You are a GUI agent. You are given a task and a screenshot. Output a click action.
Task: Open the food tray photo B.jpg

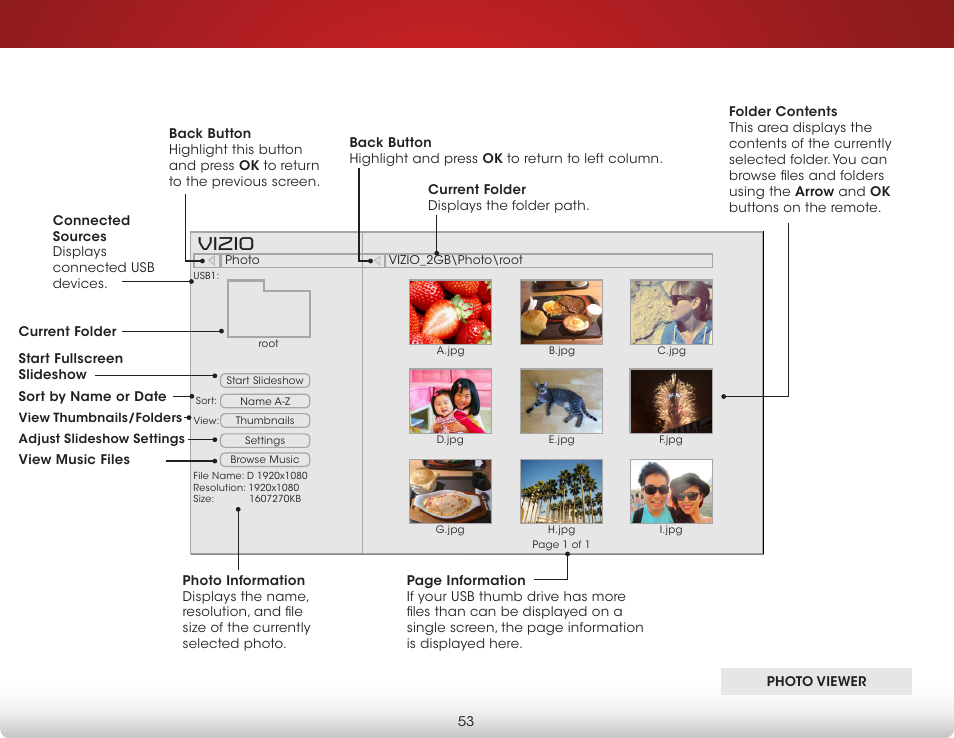[x=562, y=312]
